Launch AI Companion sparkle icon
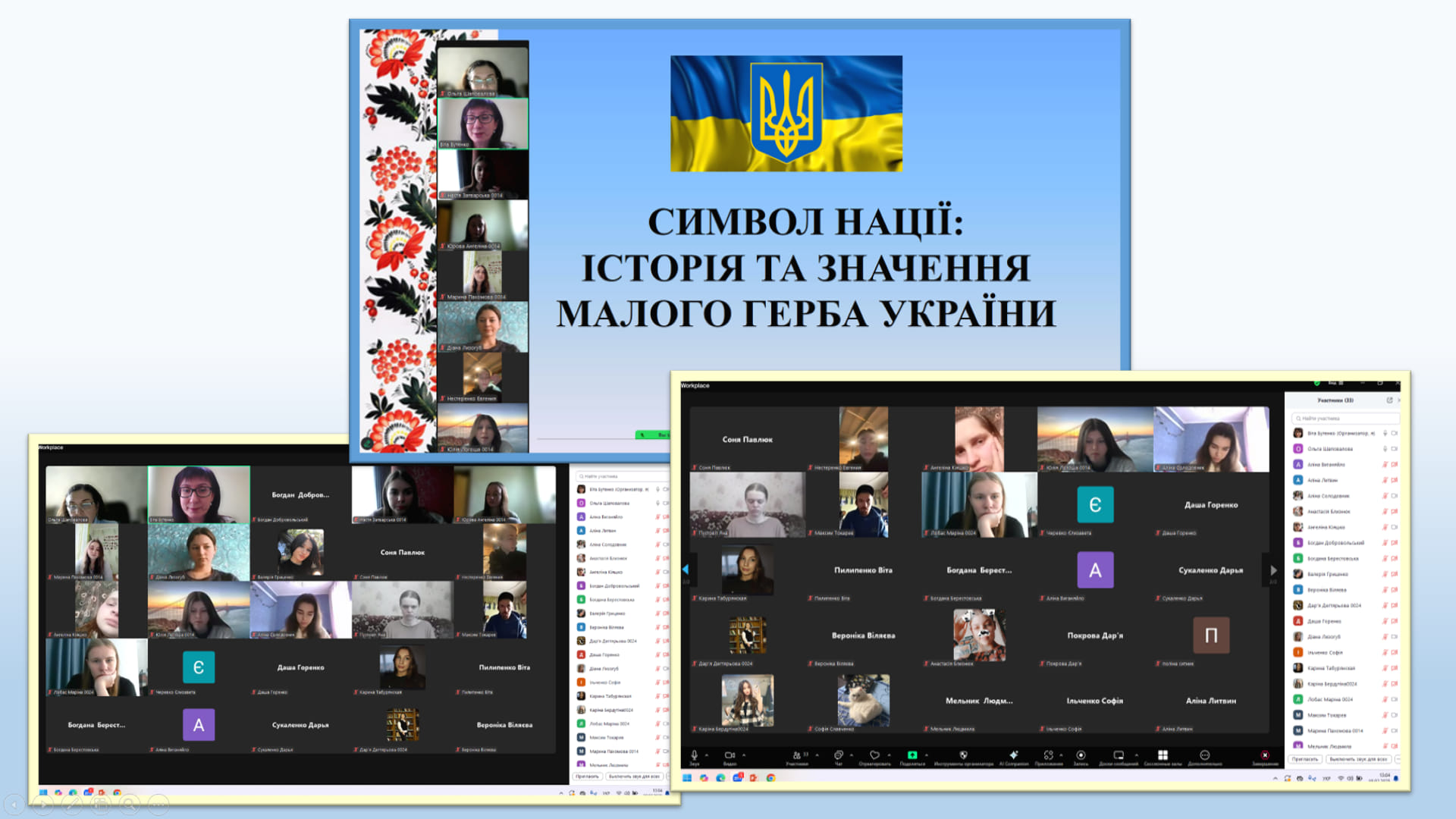The width and height of the screenshot is (1456, 819). point(1014,755)
